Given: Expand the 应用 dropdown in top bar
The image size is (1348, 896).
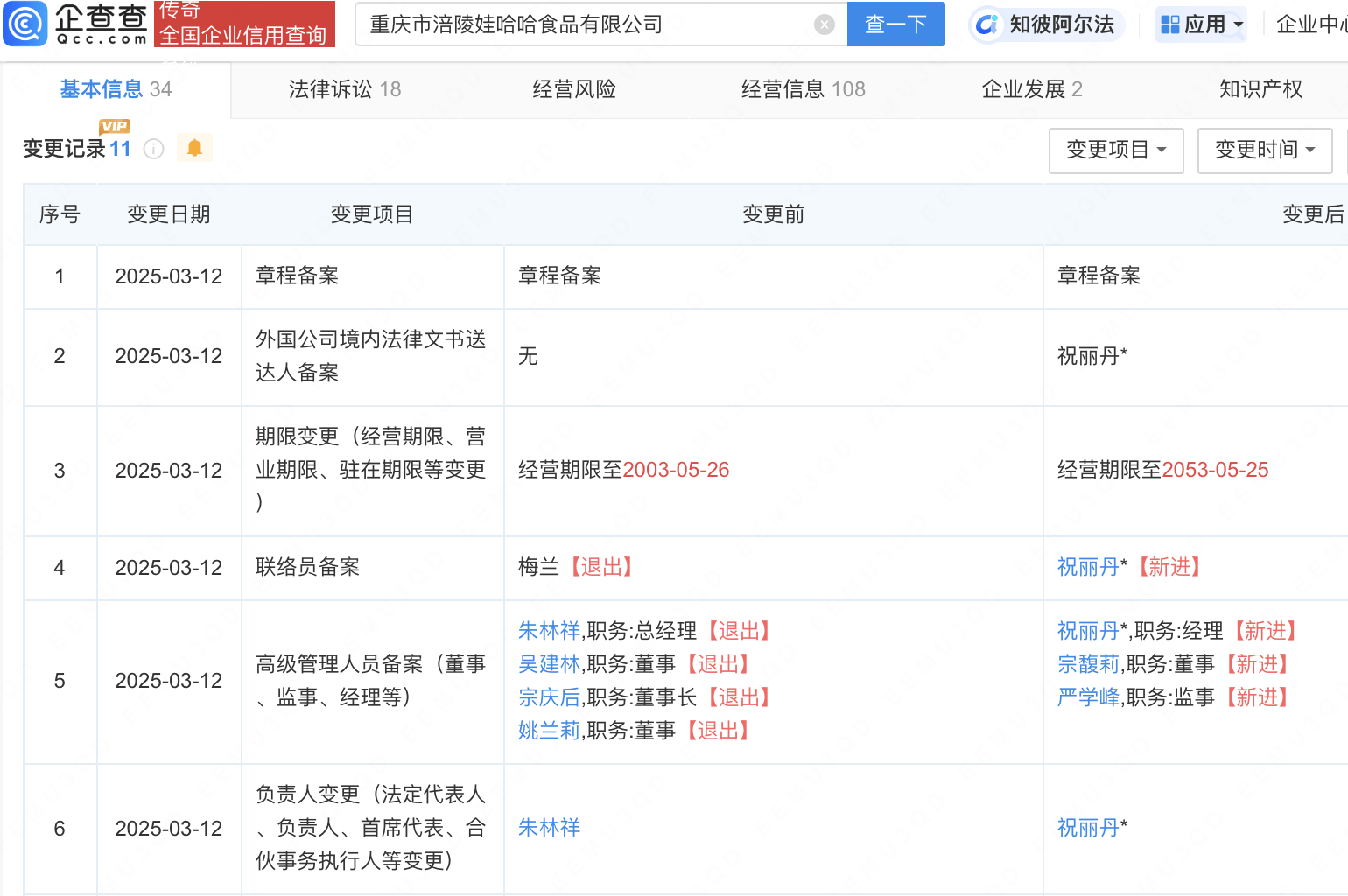Looking at the screenshot, I should (x=1201, y=24).
